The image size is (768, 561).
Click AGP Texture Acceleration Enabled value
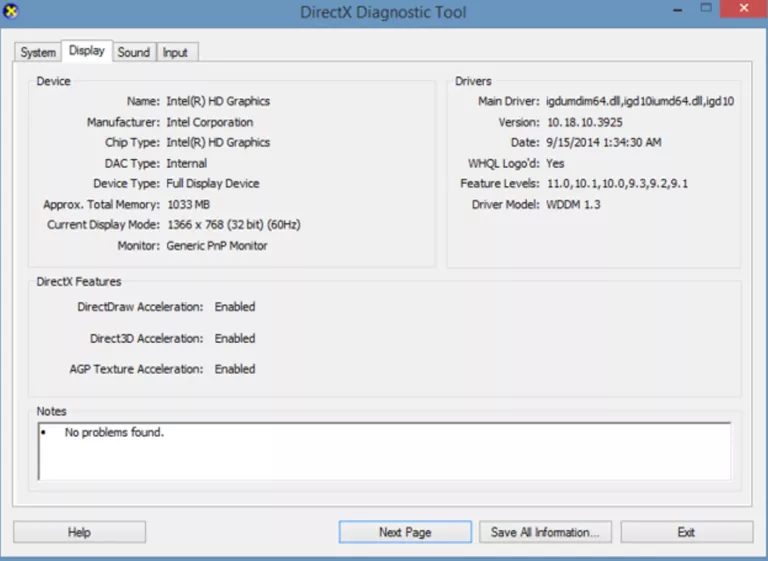coord(235,369)
